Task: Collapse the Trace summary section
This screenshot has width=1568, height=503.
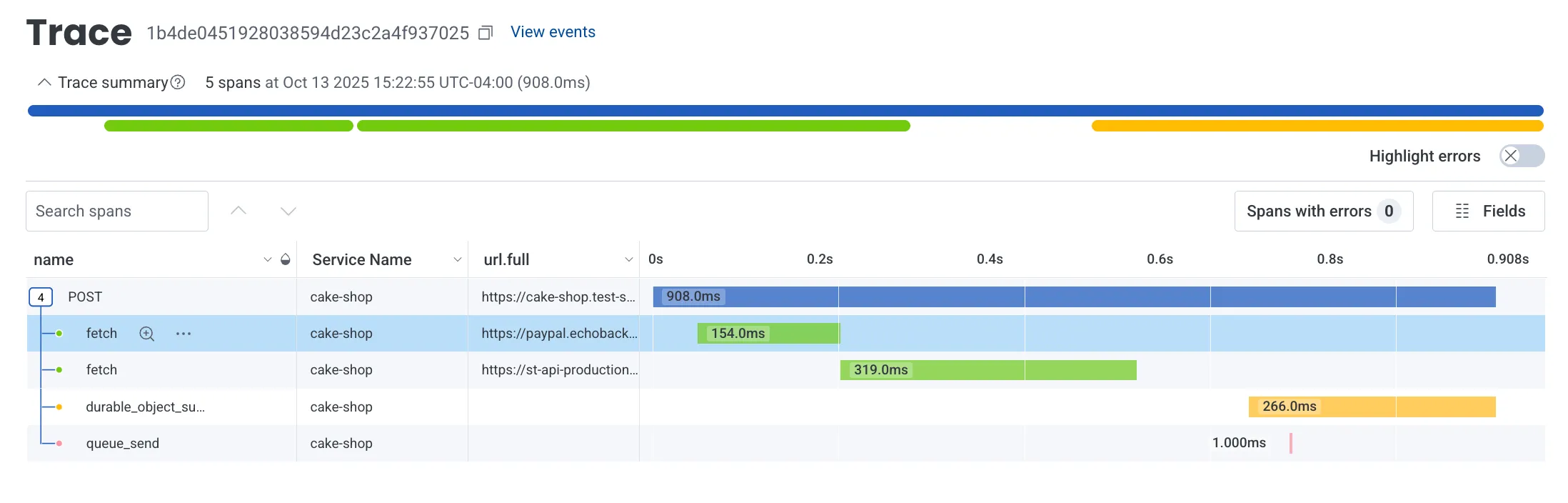Action: 44,82
